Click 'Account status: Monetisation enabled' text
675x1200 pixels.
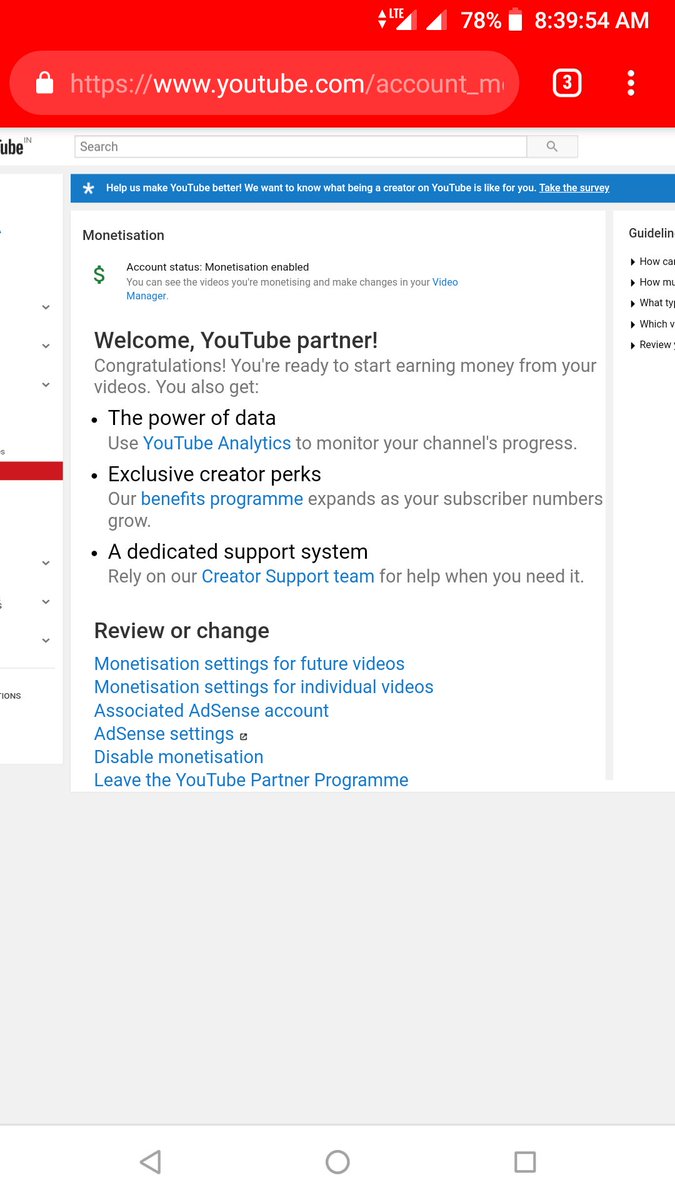click(x=217, y=267)
